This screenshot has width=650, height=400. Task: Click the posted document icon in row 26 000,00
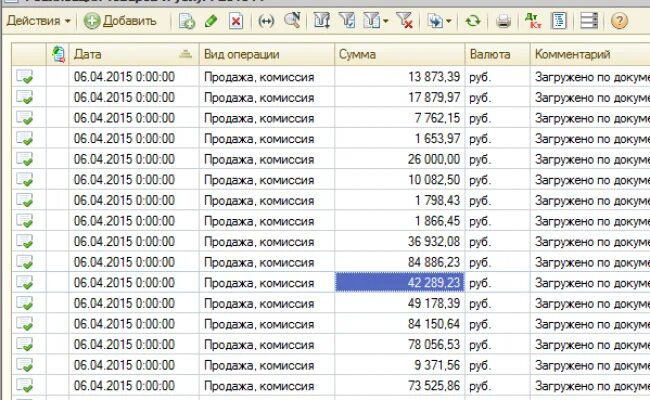[24, 159]
